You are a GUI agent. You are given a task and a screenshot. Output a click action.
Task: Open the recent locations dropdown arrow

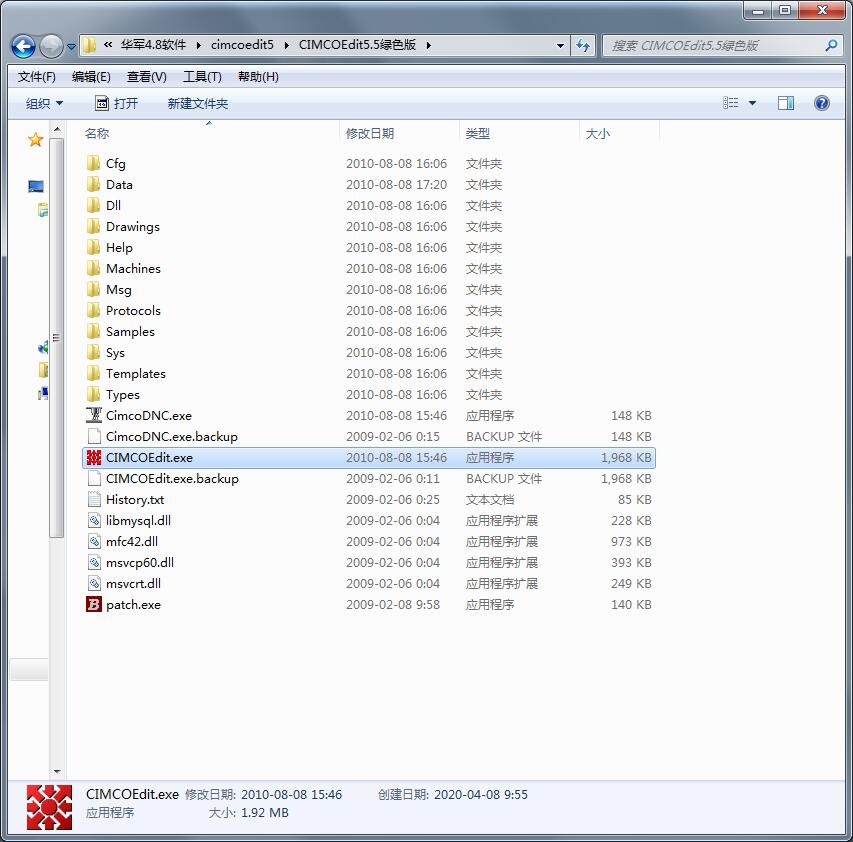[71, 47]
